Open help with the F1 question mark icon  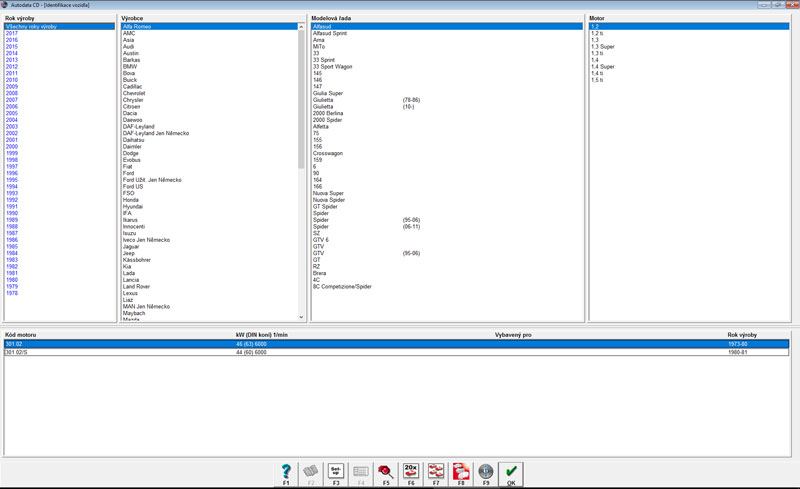tap(286, 474)
